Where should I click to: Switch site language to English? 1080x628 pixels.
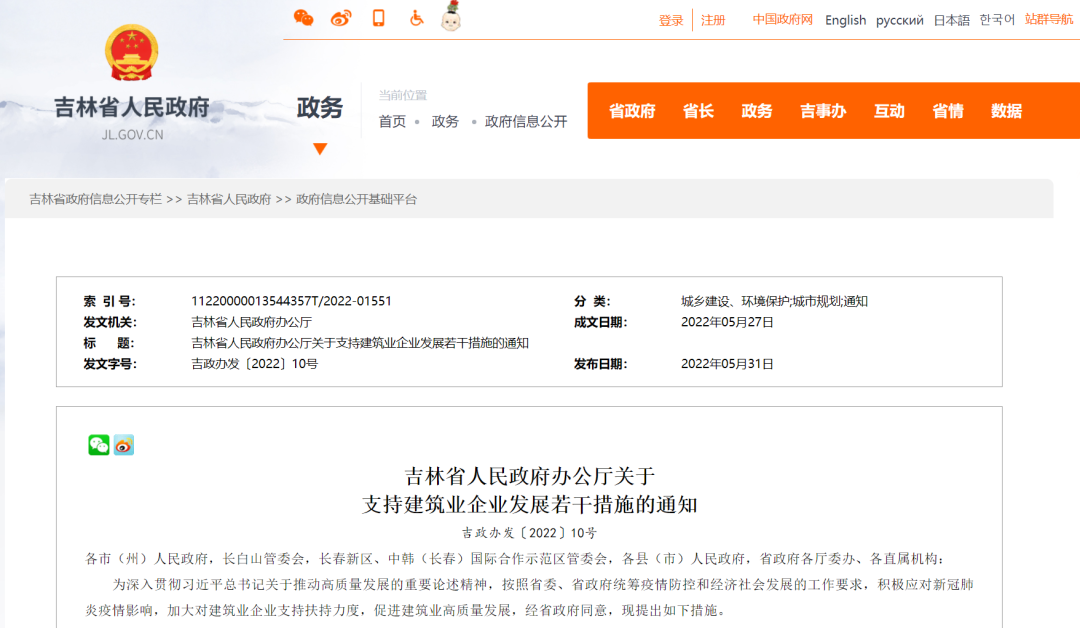845,20
